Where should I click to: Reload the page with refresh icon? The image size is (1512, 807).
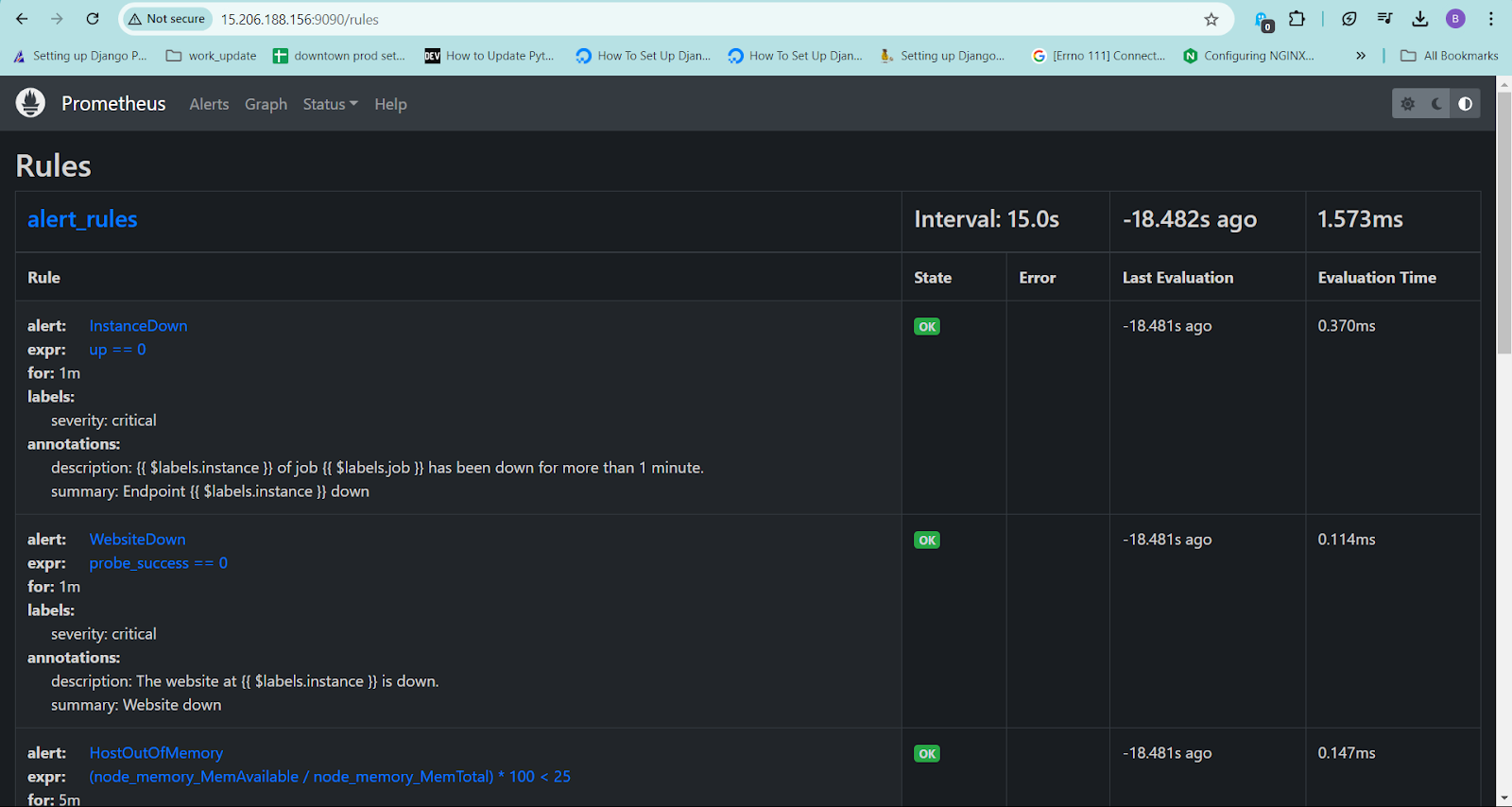point(93,19)
